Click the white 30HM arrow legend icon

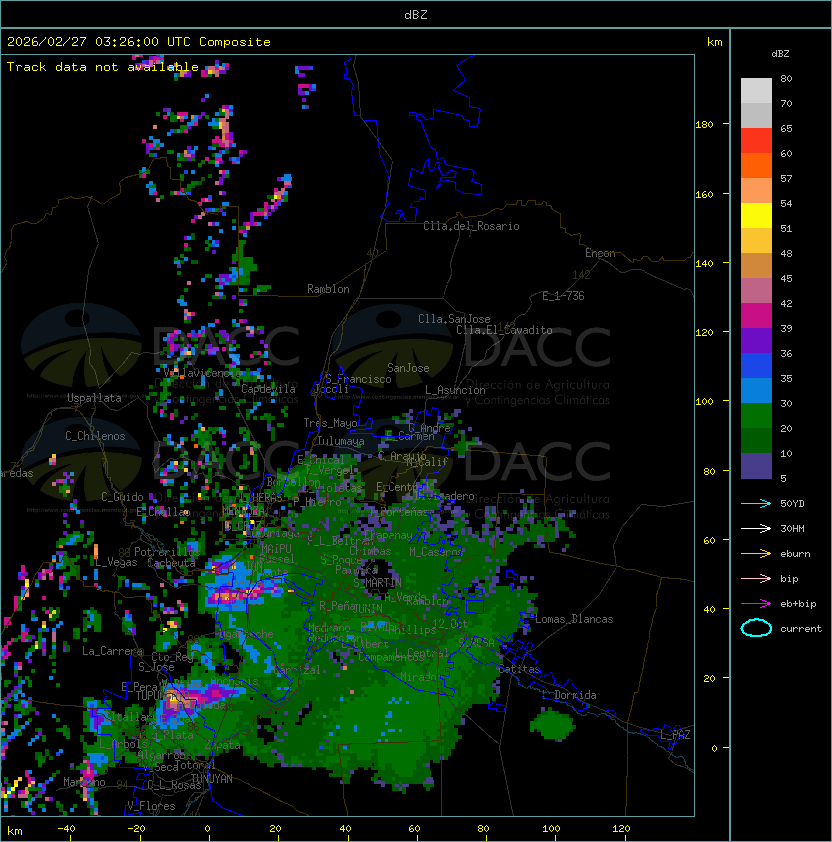[x=756, y=528]
